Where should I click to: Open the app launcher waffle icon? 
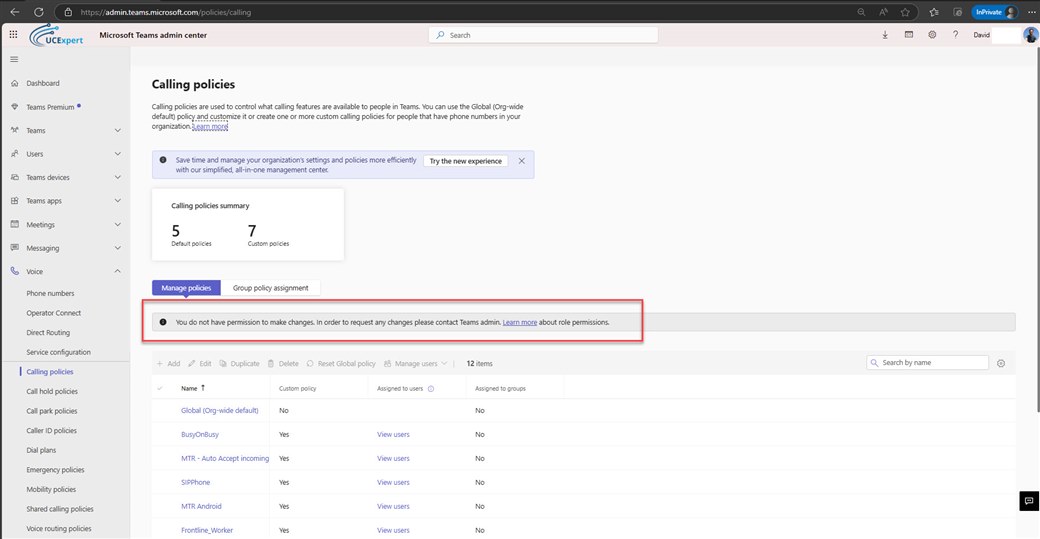pyautogui.click(x=13, y=34)
